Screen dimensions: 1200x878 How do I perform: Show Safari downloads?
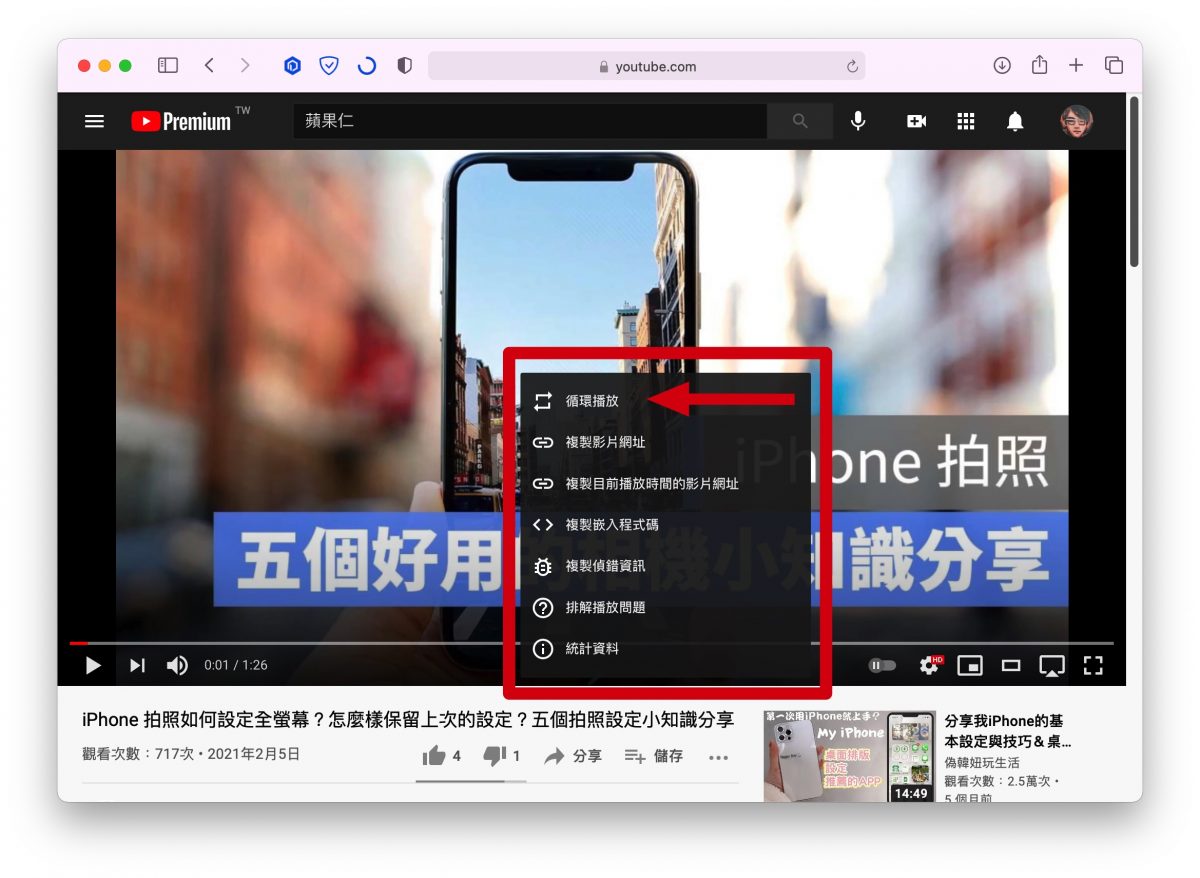(1002, 65)
